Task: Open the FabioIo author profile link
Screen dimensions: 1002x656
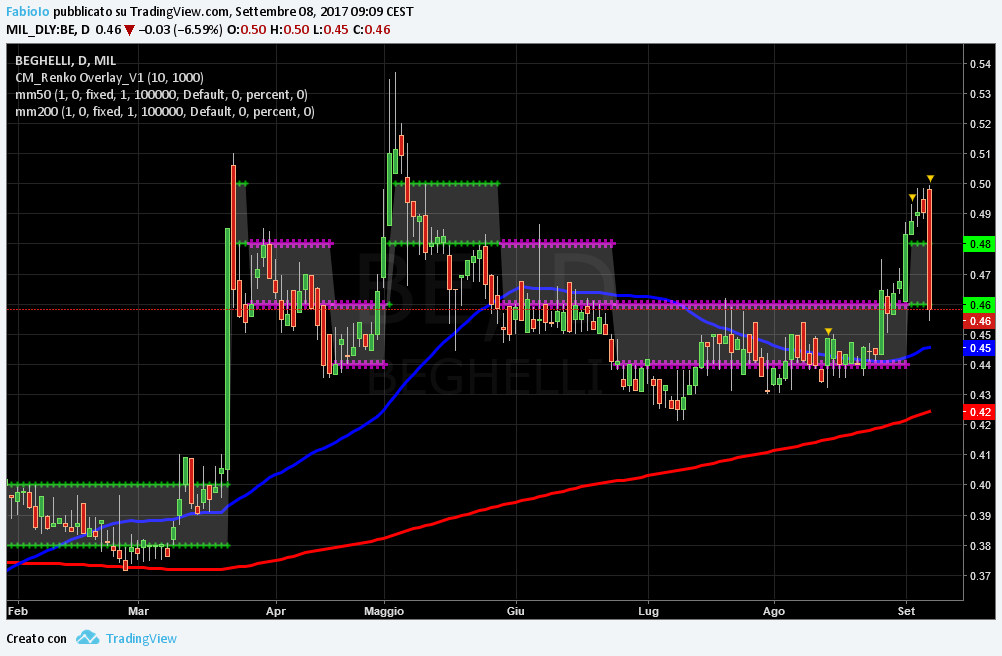Action: pos(28,12)
